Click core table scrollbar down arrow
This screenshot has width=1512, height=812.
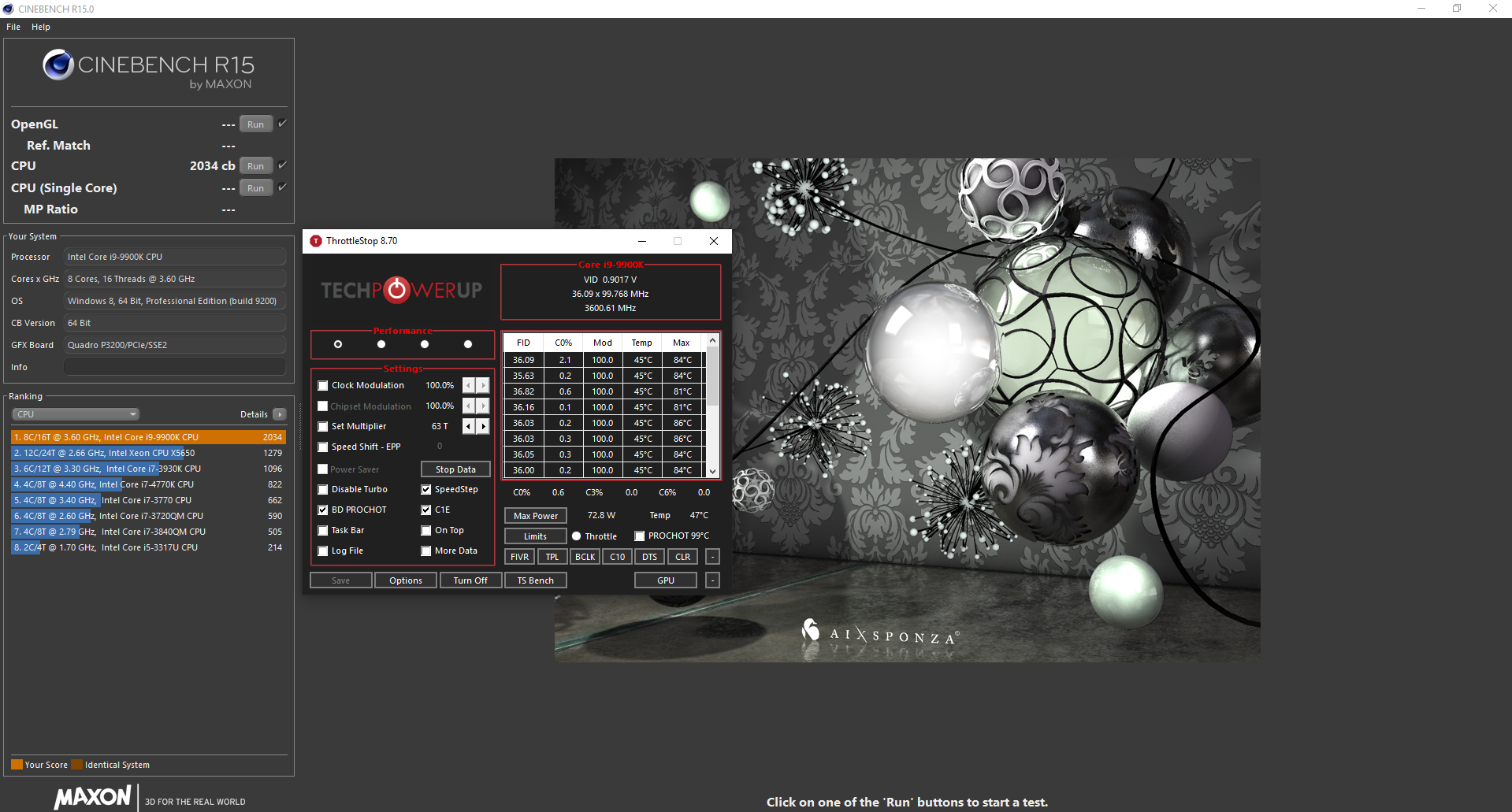(x=712, y=471)
